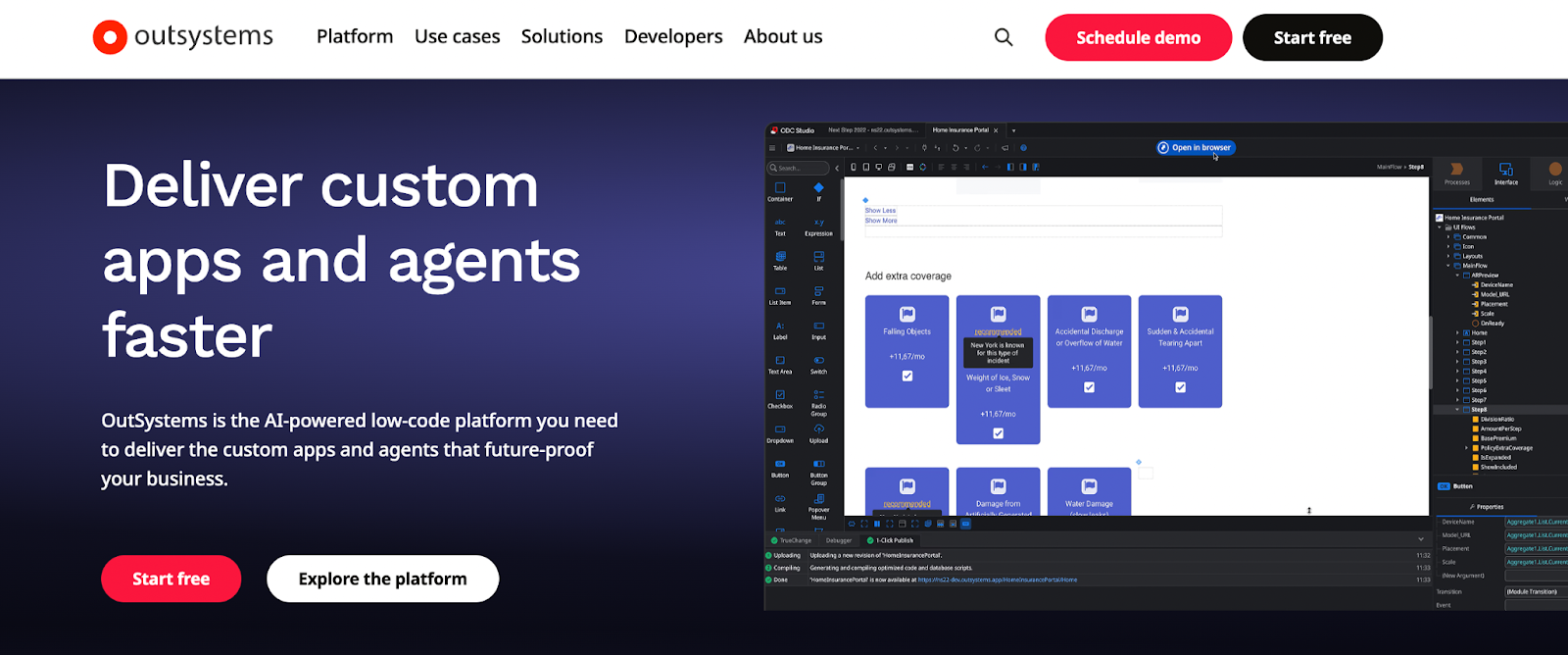This screenshot has height=655, width=1568.
Task: Collapse the MainFlow tree node
Action: coord(1448,266)
